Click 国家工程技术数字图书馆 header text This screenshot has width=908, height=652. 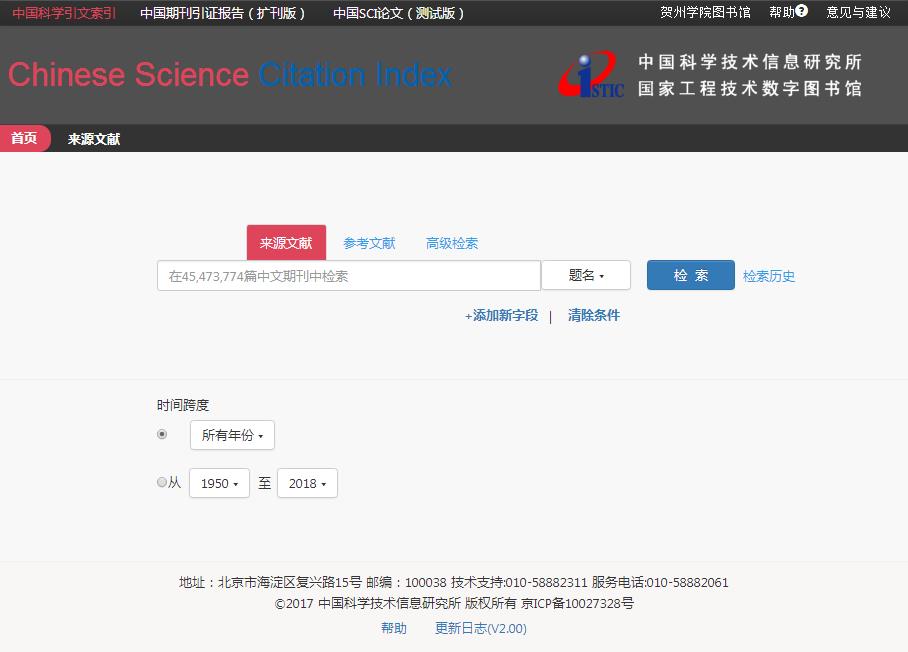click(750, 89)
